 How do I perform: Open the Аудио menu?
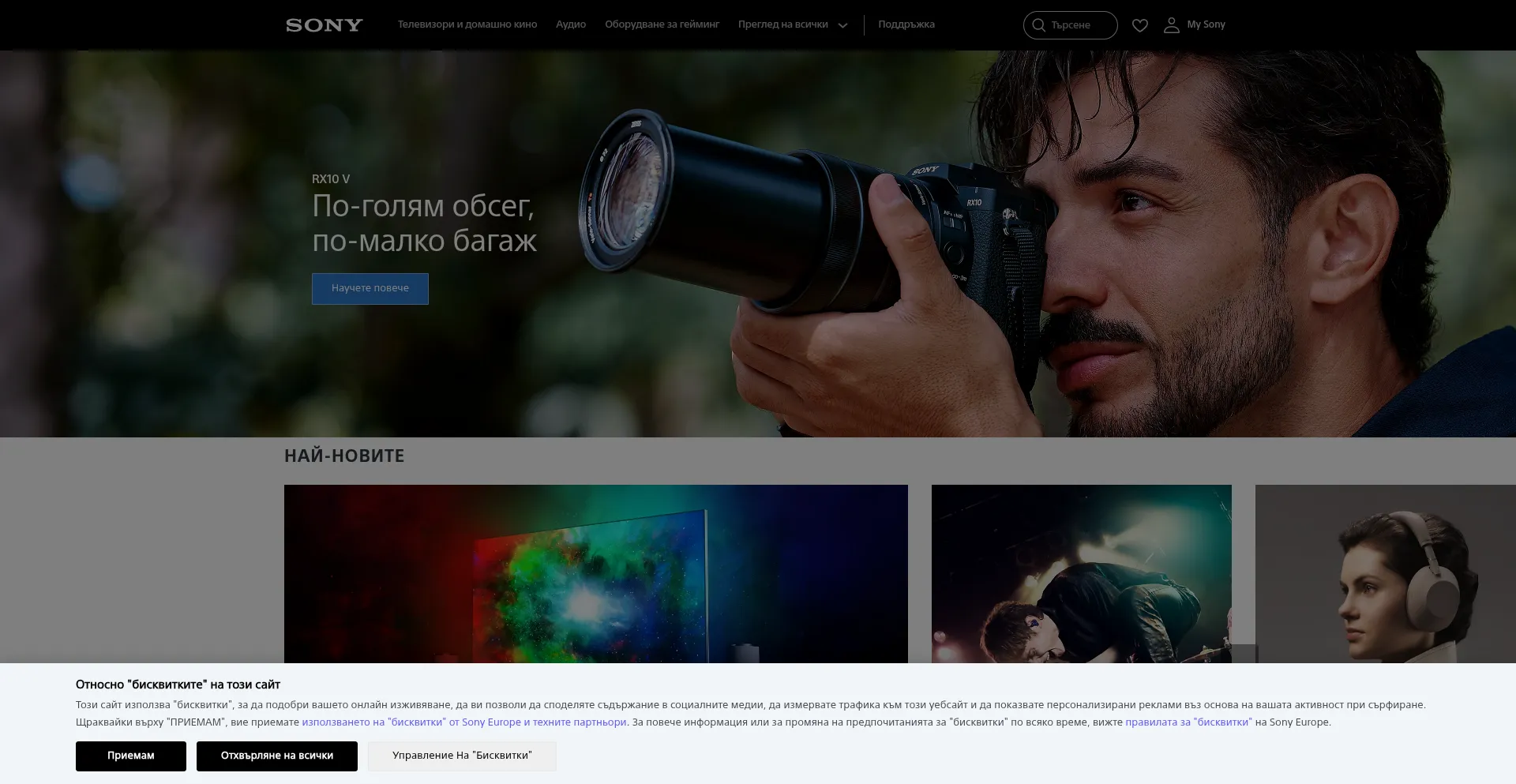coord(570,24)
